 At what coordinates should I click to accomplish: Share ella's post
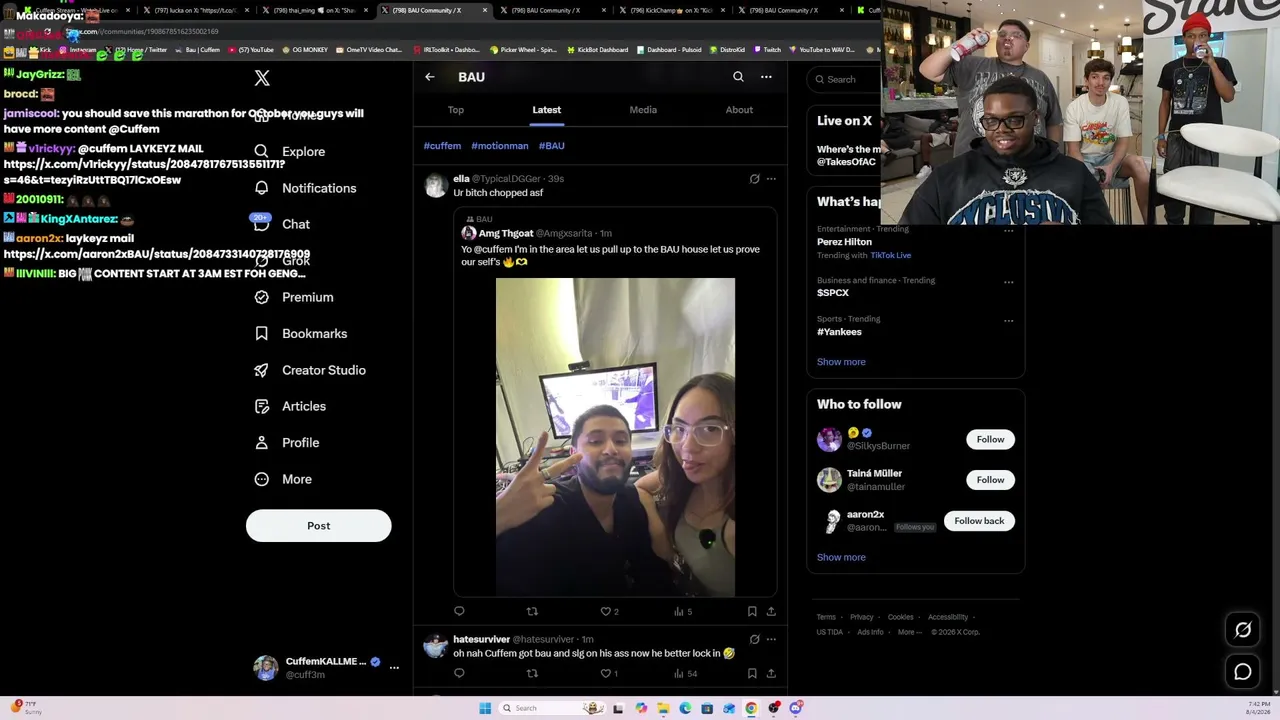click(771, 611)
